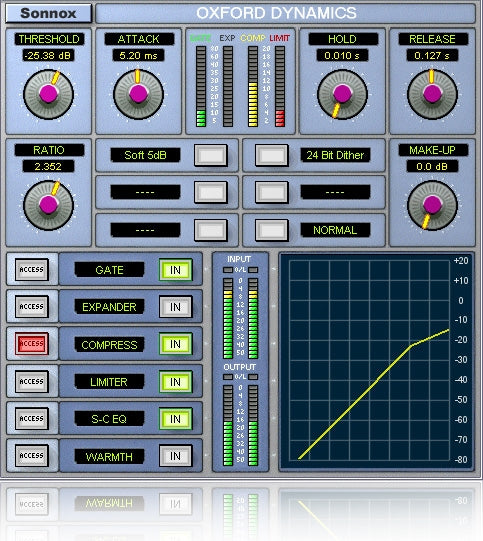Click the LIMITER section label

click(109, 382)
